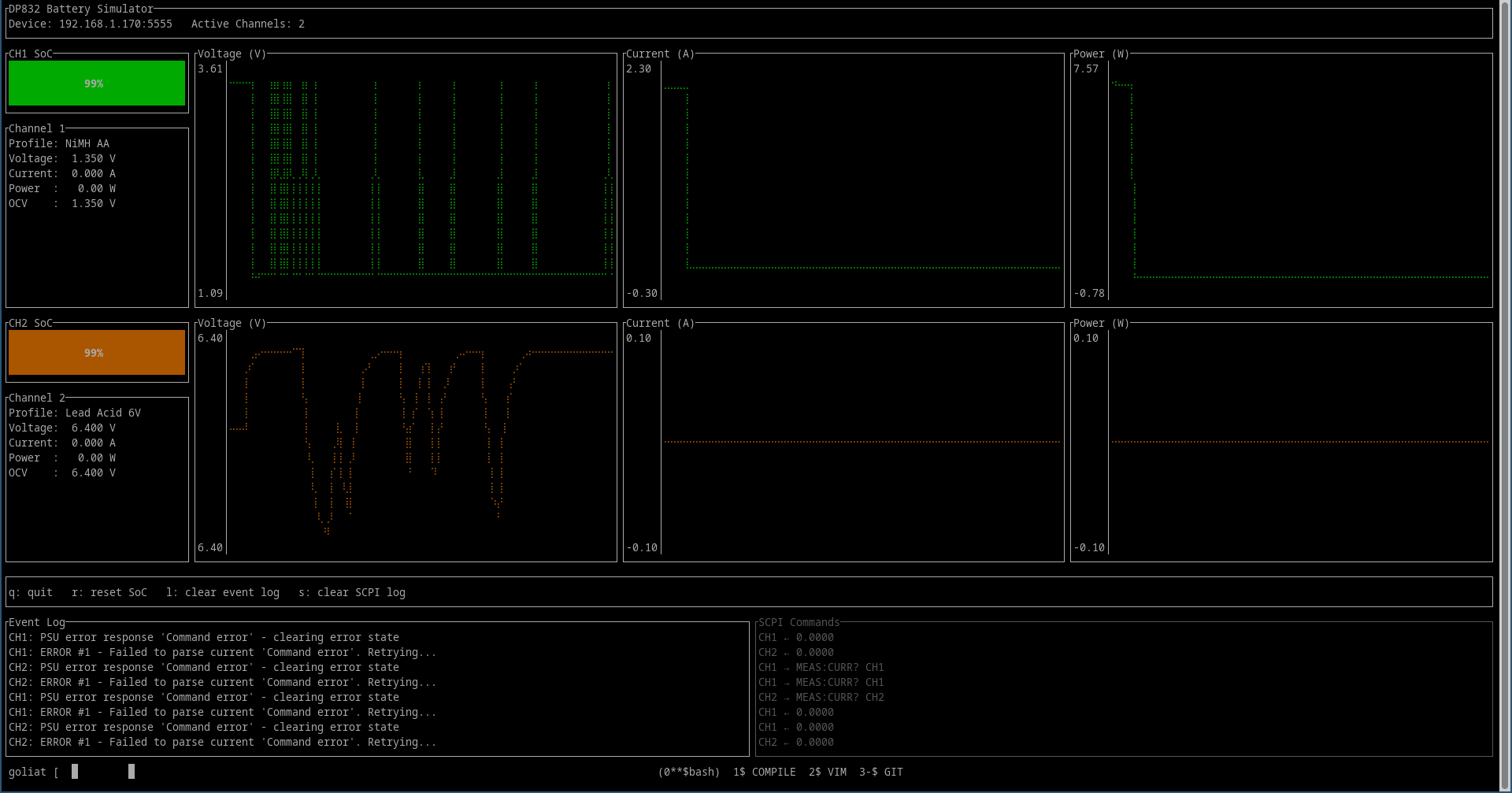Select the active bash tmux window

coord(688,772)
